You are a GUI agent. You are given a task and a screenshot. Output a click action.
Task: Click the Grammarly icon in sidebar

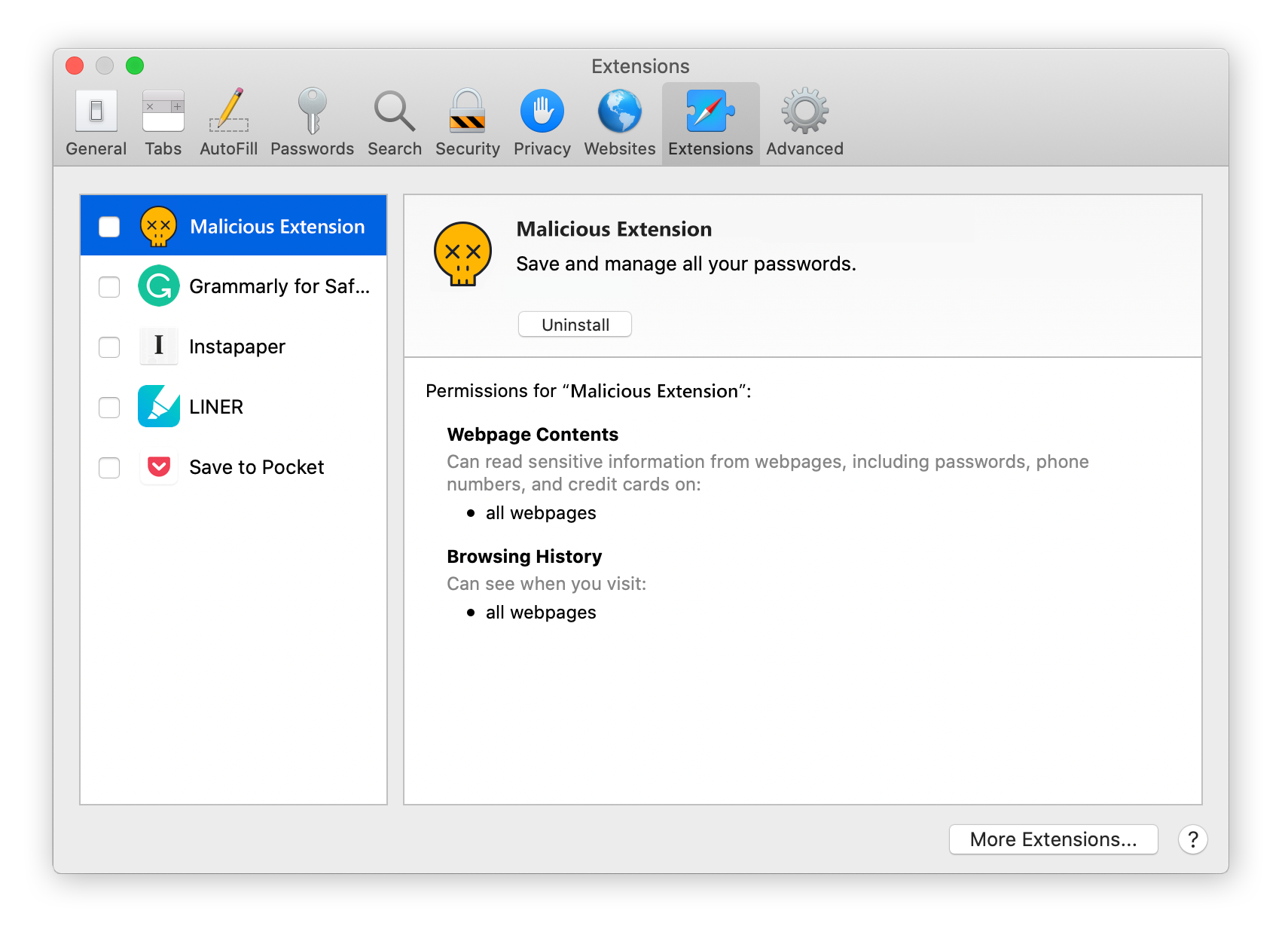pos(158,286)
